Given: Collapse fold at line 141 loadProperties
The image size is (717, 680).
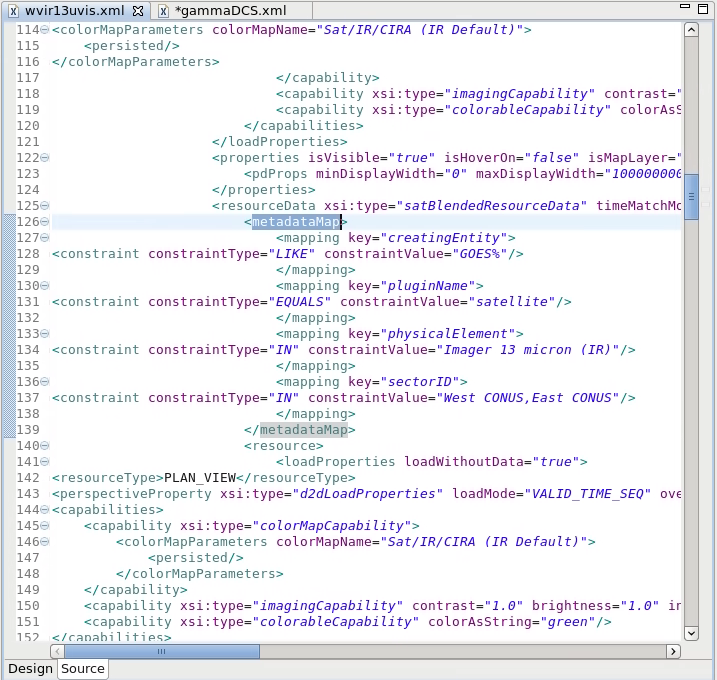Looking at the screenshot, I should 44,462.
